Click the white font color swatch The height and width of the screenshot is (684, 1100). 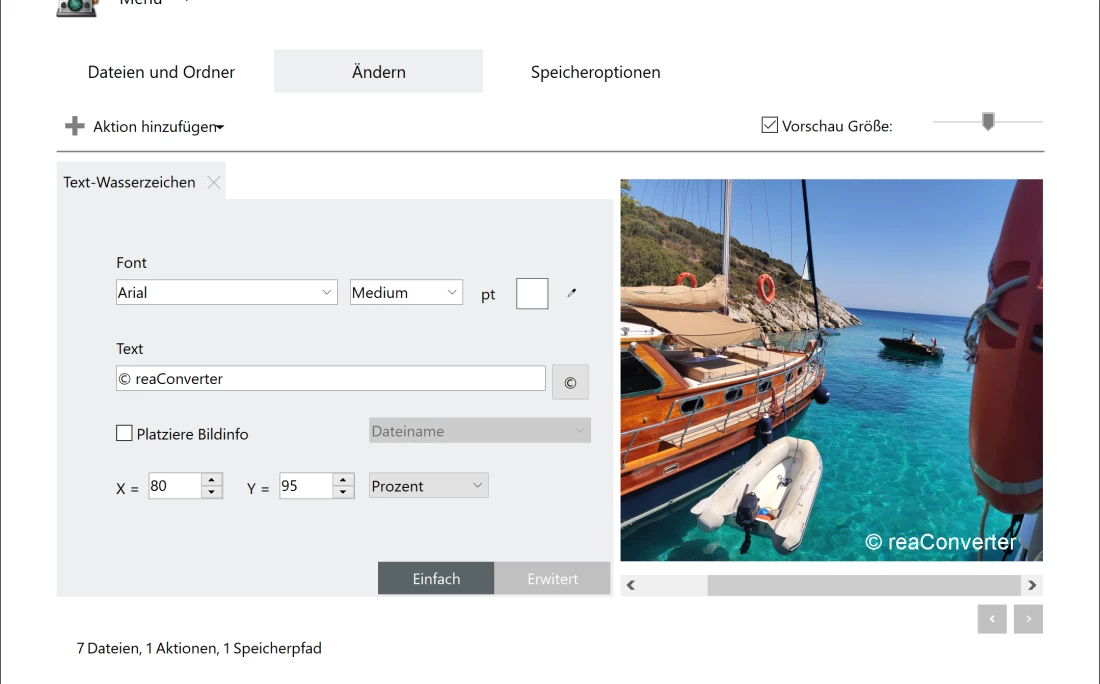pyautogui.click(x=532, y=294)
